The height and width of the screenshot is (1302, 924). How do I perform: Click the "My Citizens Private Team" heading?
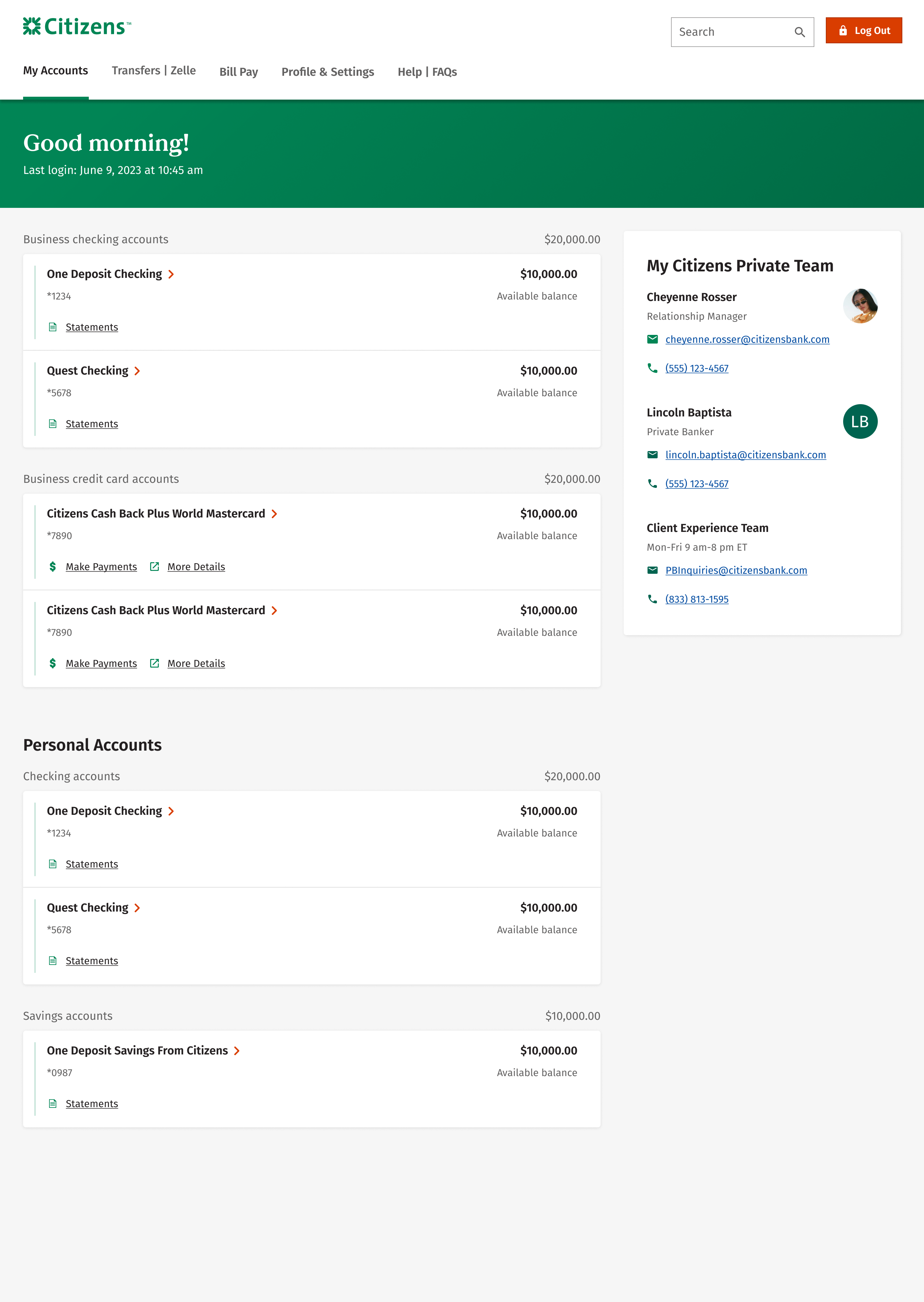tap(740, 266)
